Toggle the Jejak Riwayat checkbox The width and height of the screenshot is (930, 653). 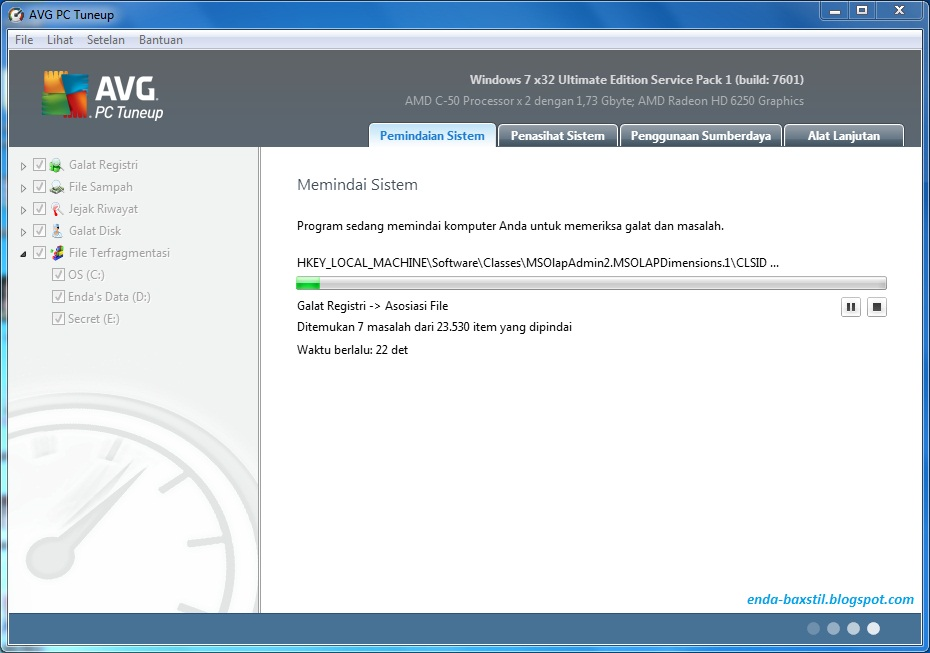[39, 209]
